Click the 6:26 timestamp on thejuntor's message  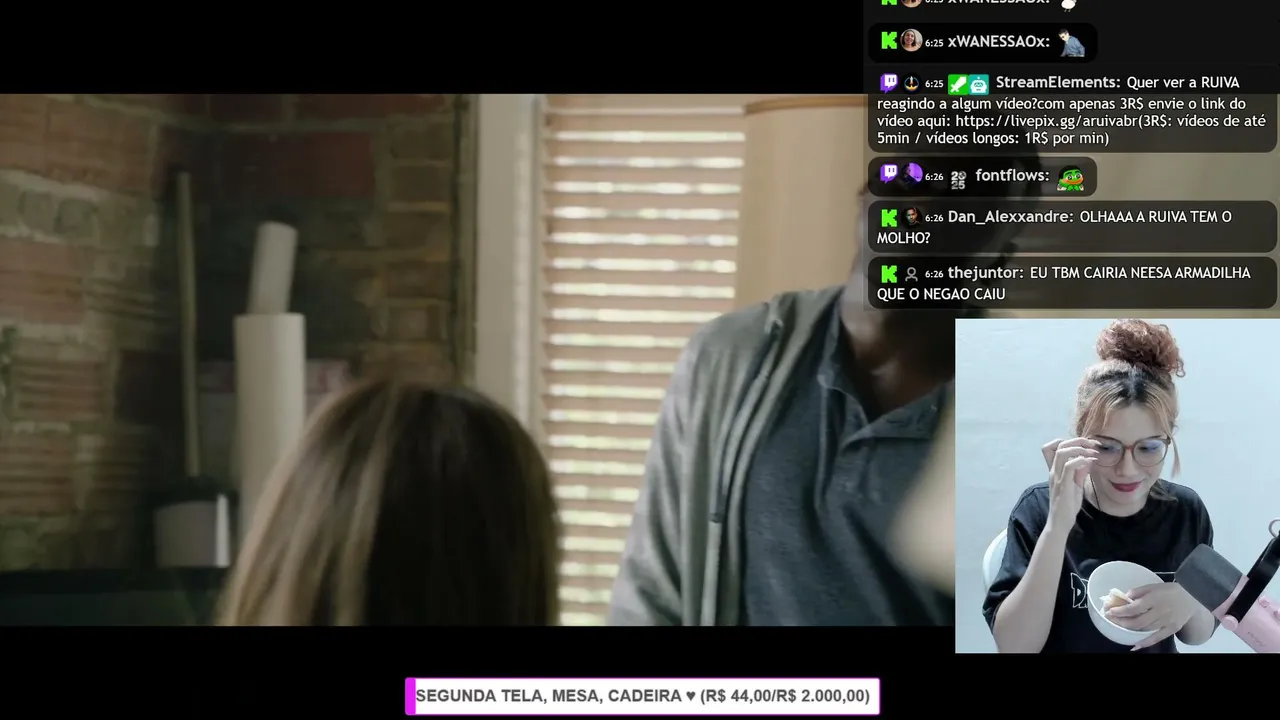[x=933, y=274]
